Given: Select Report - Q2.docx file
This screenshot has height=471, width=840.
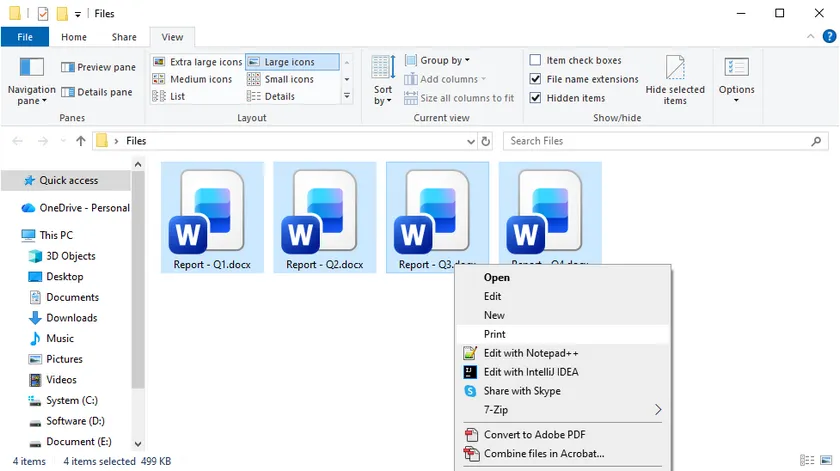Looking at the screenshot, I should click(x=325, y=218).
